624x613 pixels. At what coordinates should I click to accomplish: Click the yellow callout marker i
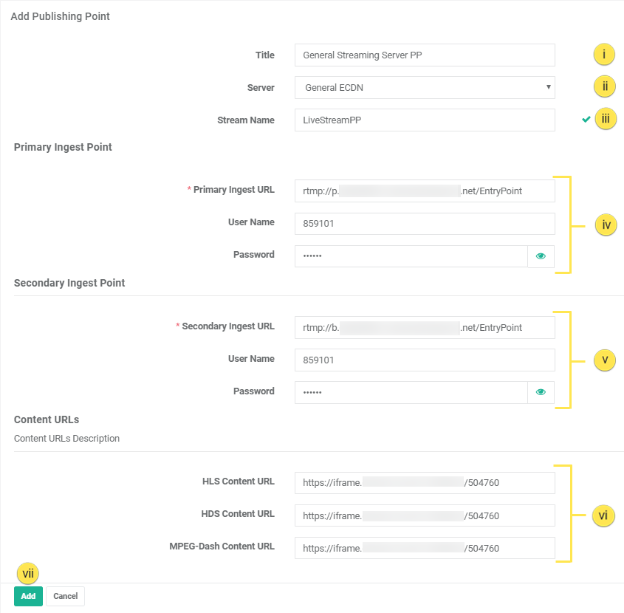[603, 56]
